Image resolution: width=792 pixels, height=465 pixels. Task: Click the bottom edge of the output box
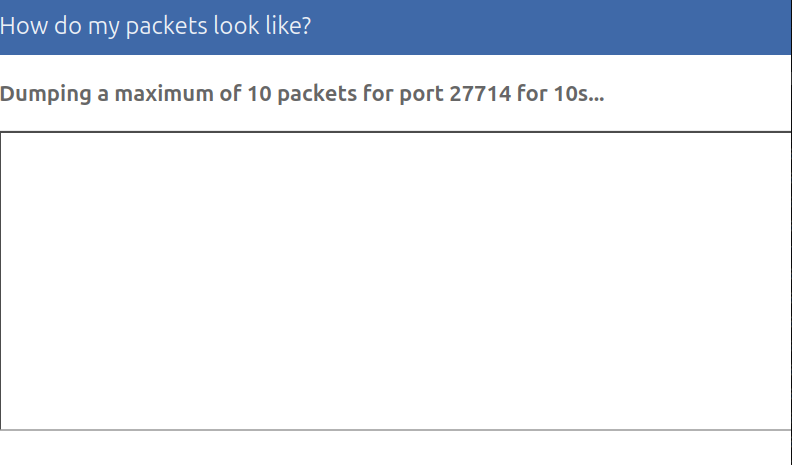[396, 429]
